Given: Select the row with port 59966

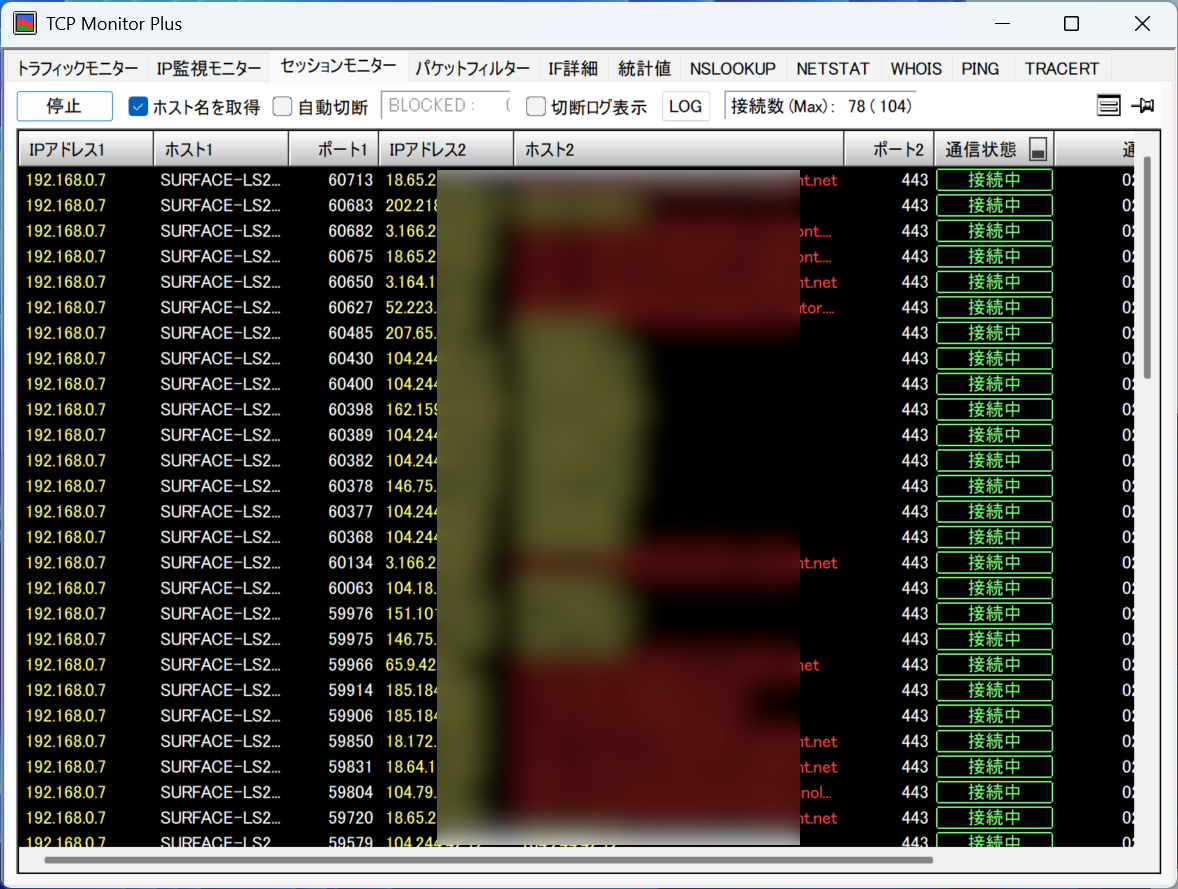Looking at the screenshot, I should (x=576, y=666).
